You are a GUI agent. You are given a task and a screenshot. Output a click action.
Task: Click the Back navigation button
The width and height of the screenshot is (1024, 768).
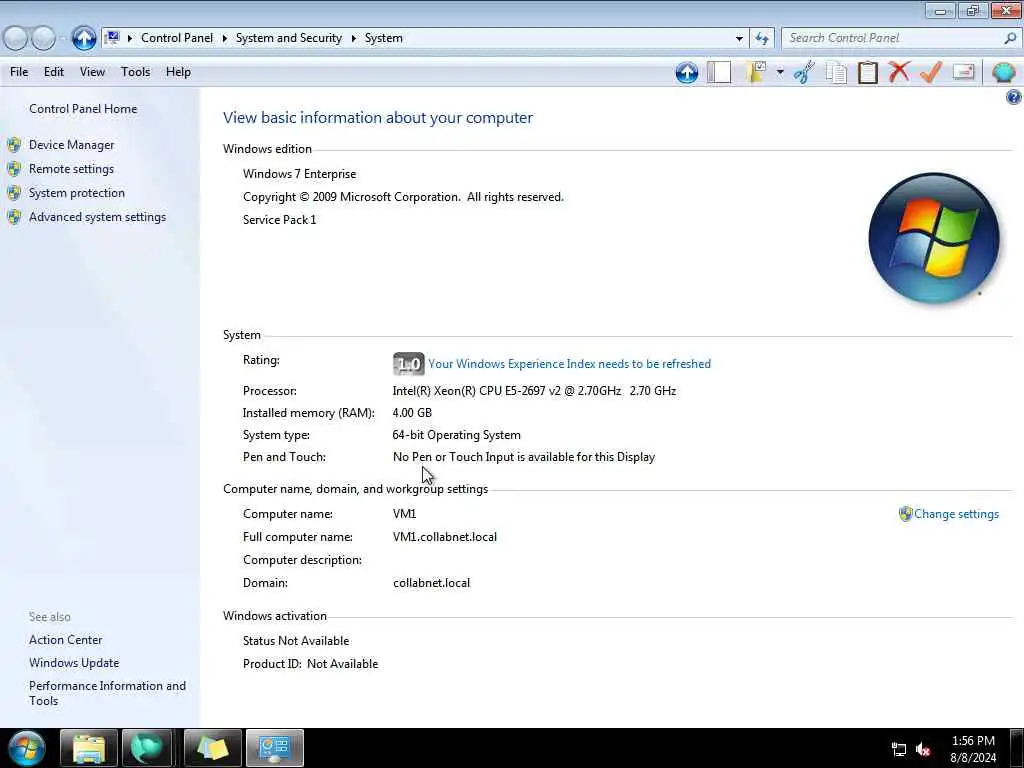point(16,38)
